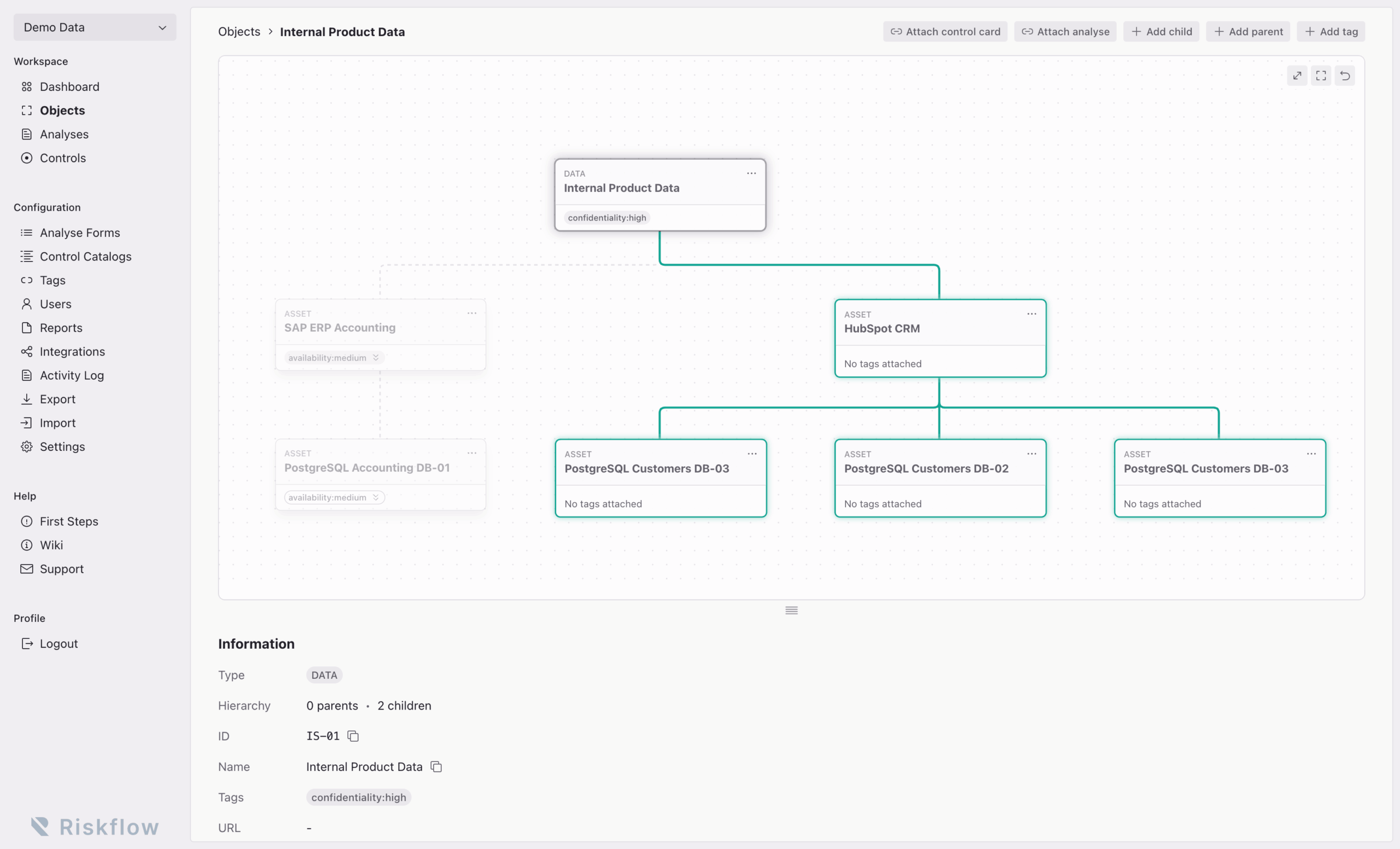This screenshot has width=1400, height=849.
Task: Open PostgreSQL Customers DB-02 node options
Action: (1031, 453)
